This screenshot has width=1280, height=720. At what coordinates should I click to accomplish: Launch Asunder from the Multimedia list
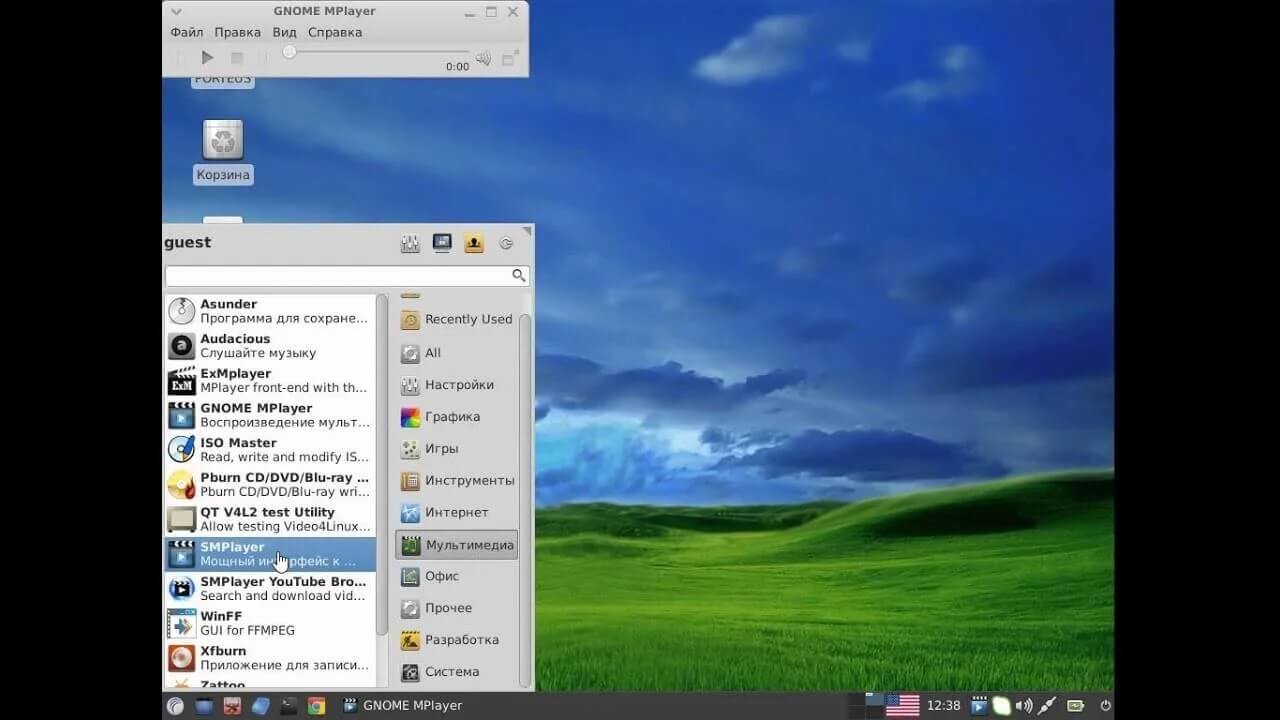pyautogui.click(x=270, y=311)
